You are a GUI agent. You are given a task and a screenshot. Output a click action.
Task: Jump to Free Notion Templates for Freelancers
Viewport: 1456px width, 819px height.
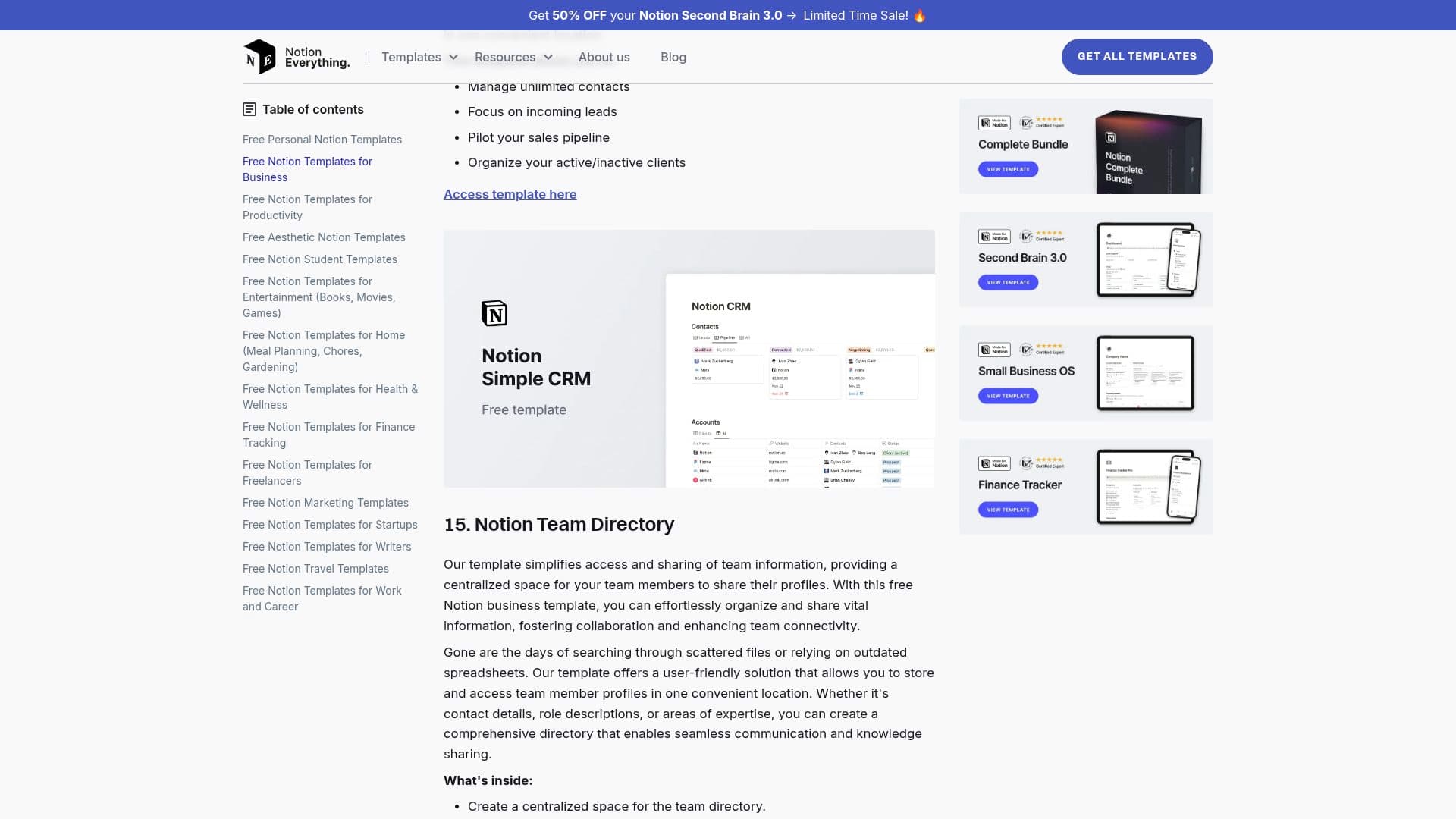click(x=307, y=472)
